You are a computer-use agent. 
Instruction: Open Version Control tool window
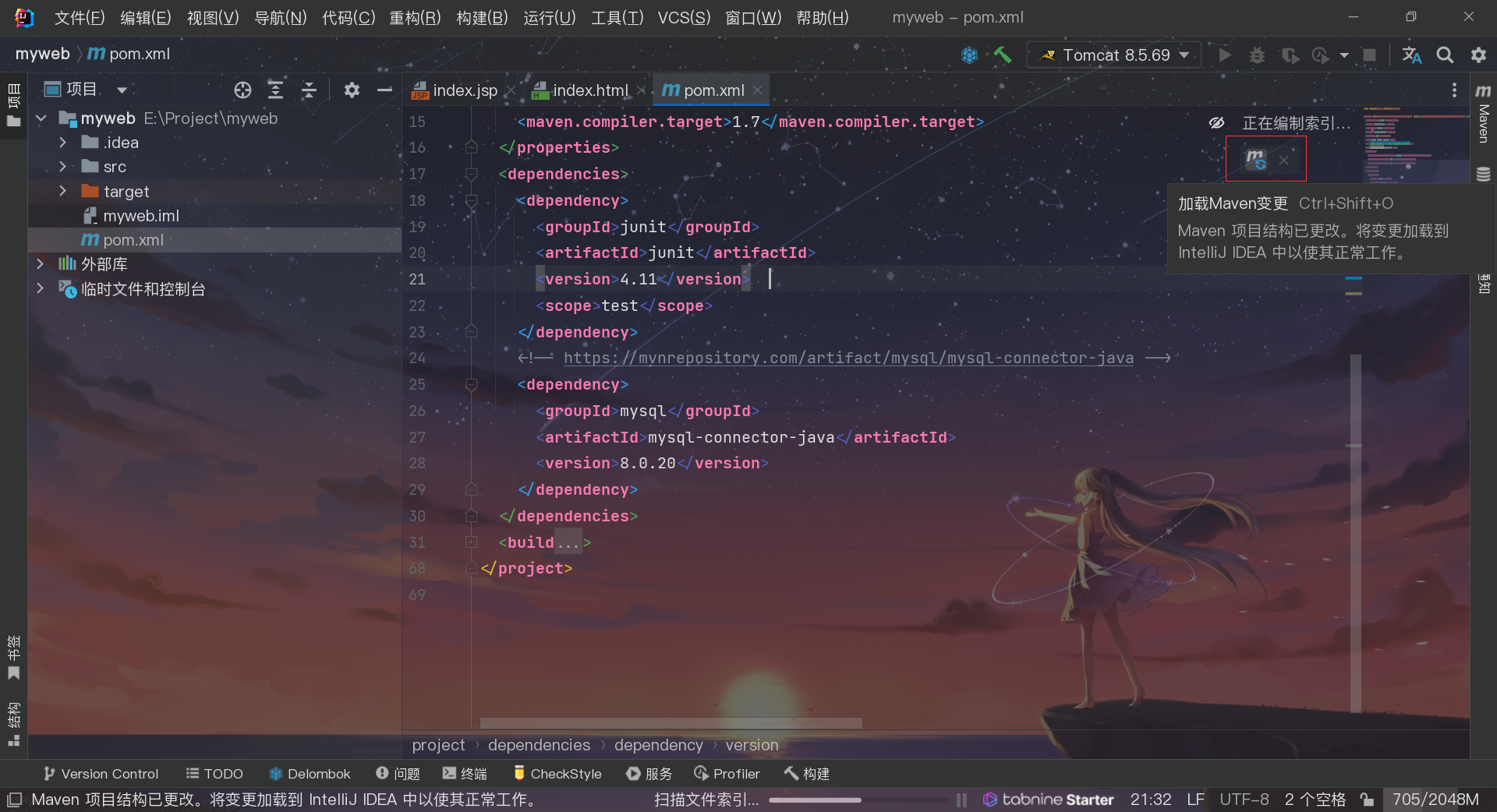[x=101, y=774]
